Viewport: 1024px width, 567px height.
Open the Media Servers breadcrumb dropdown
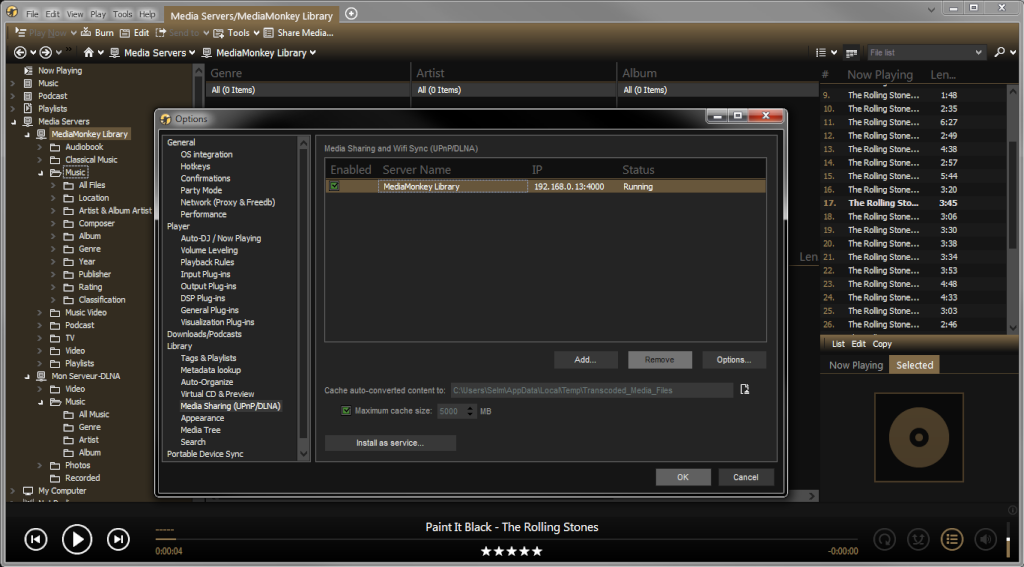click(x=192, y=53)
